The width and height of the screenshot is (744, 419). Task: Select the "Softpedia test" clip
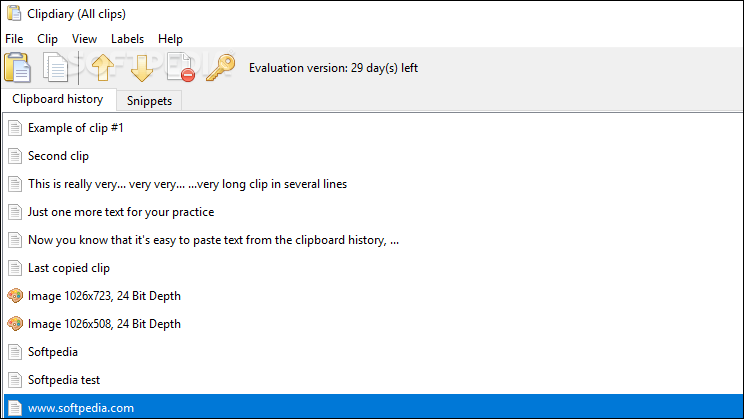click(x=373, y=380)
